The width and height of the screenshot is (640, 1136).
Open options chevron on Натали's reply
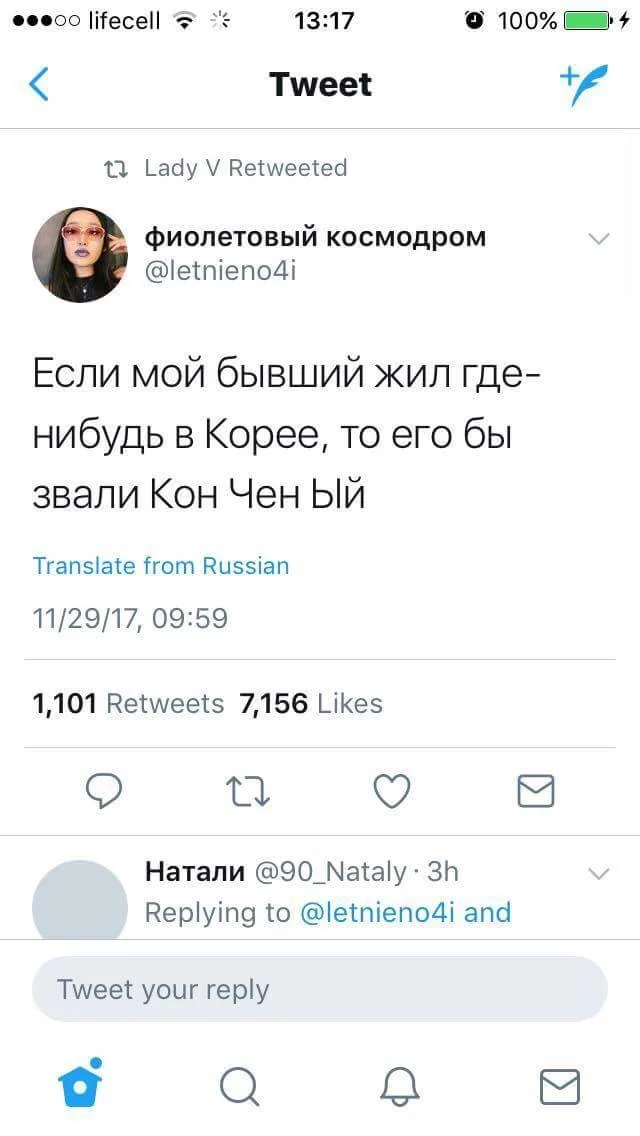tap(598, 873)
